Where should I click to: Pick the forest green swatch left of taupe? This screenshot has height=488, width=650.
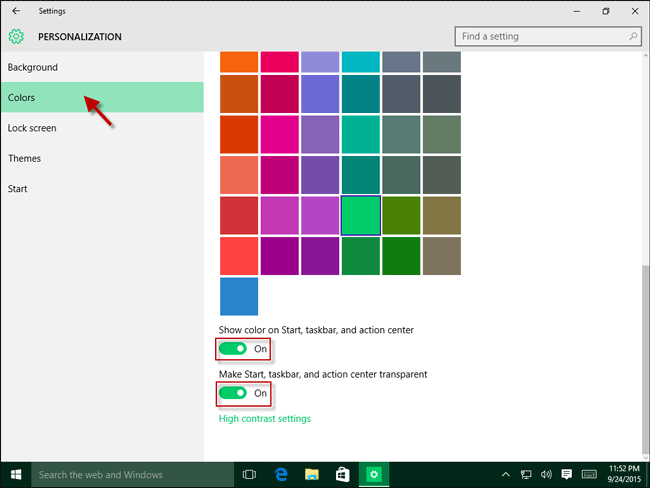(x=401, y=256)
